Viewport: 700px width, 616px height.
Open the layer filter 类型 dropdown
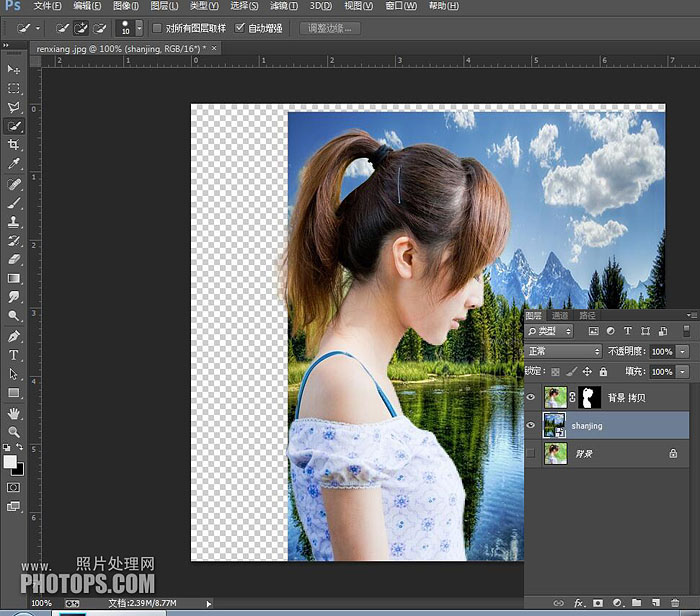(x=550, y=331)
